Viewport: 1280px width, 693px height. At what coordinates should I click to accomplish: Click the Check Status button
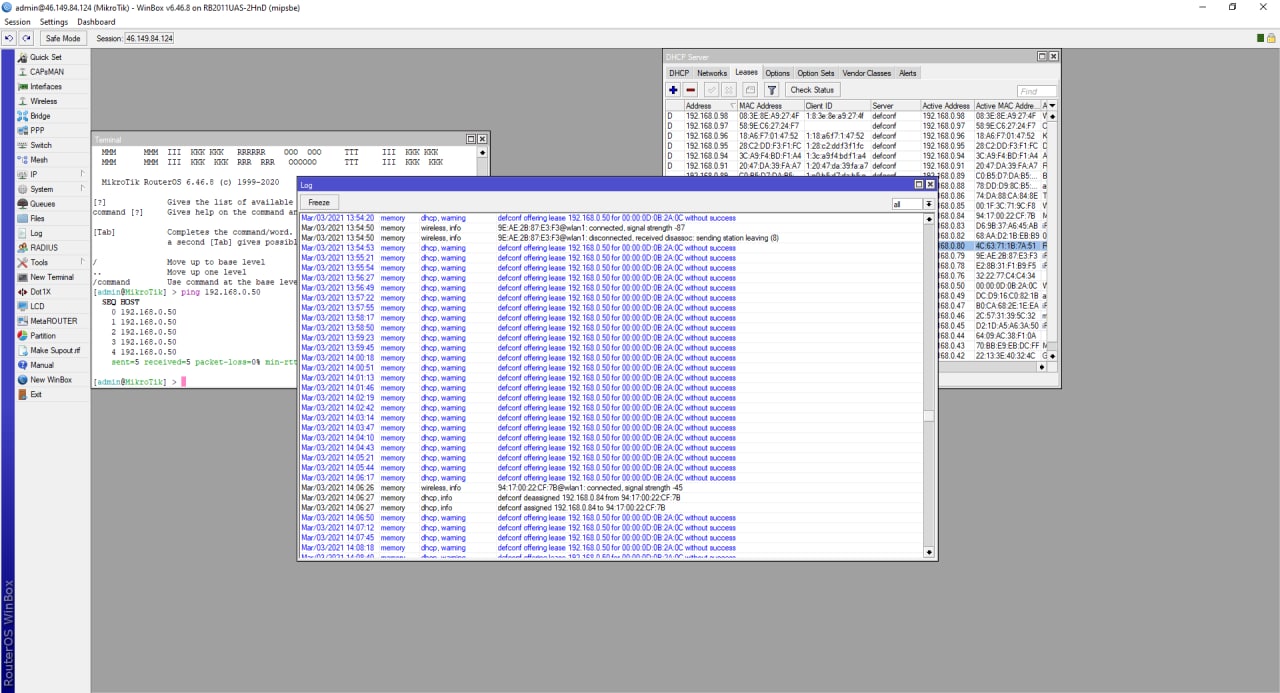coord(812,90)
